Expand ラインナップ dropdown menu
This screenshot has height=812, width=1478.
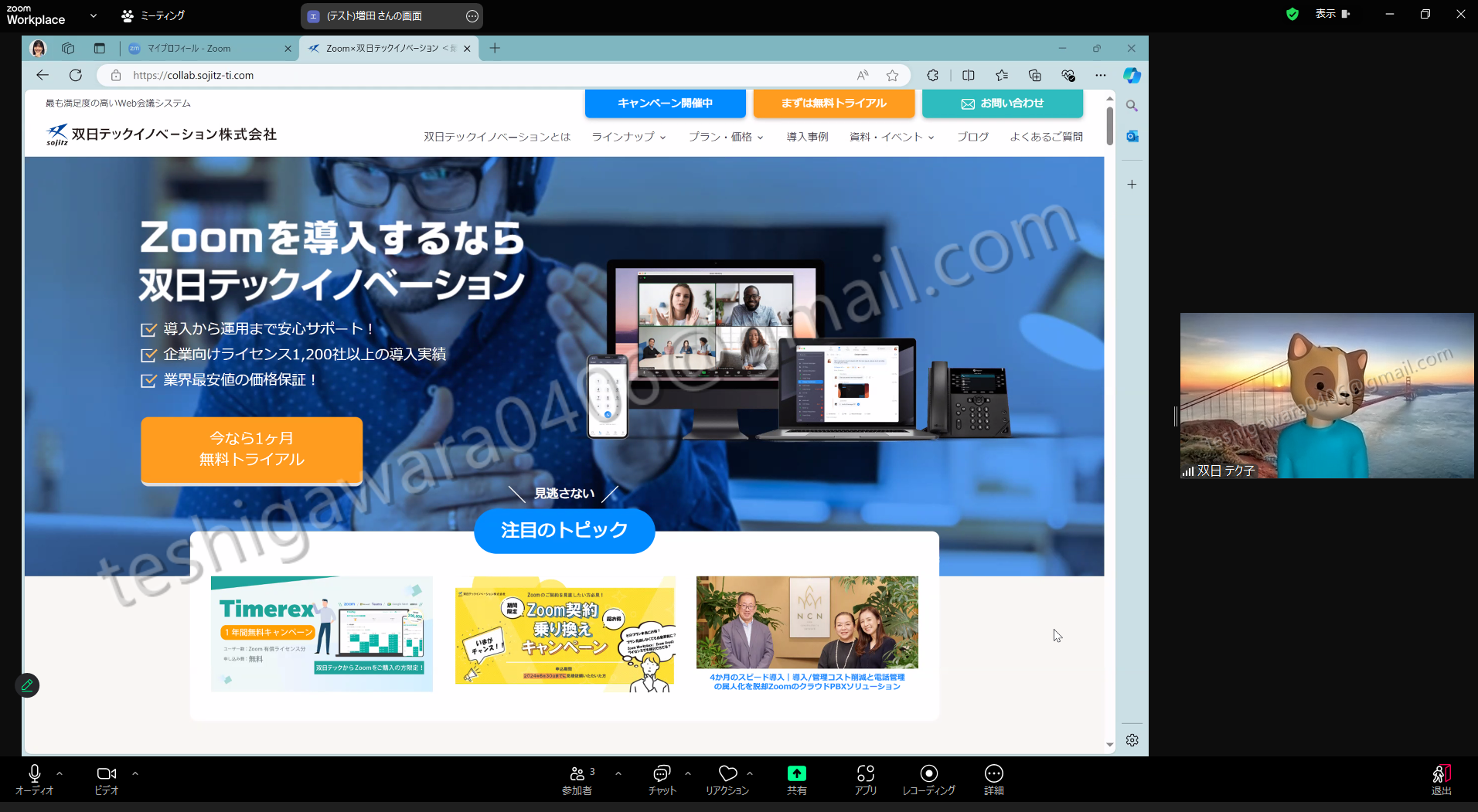pos(628,137)
